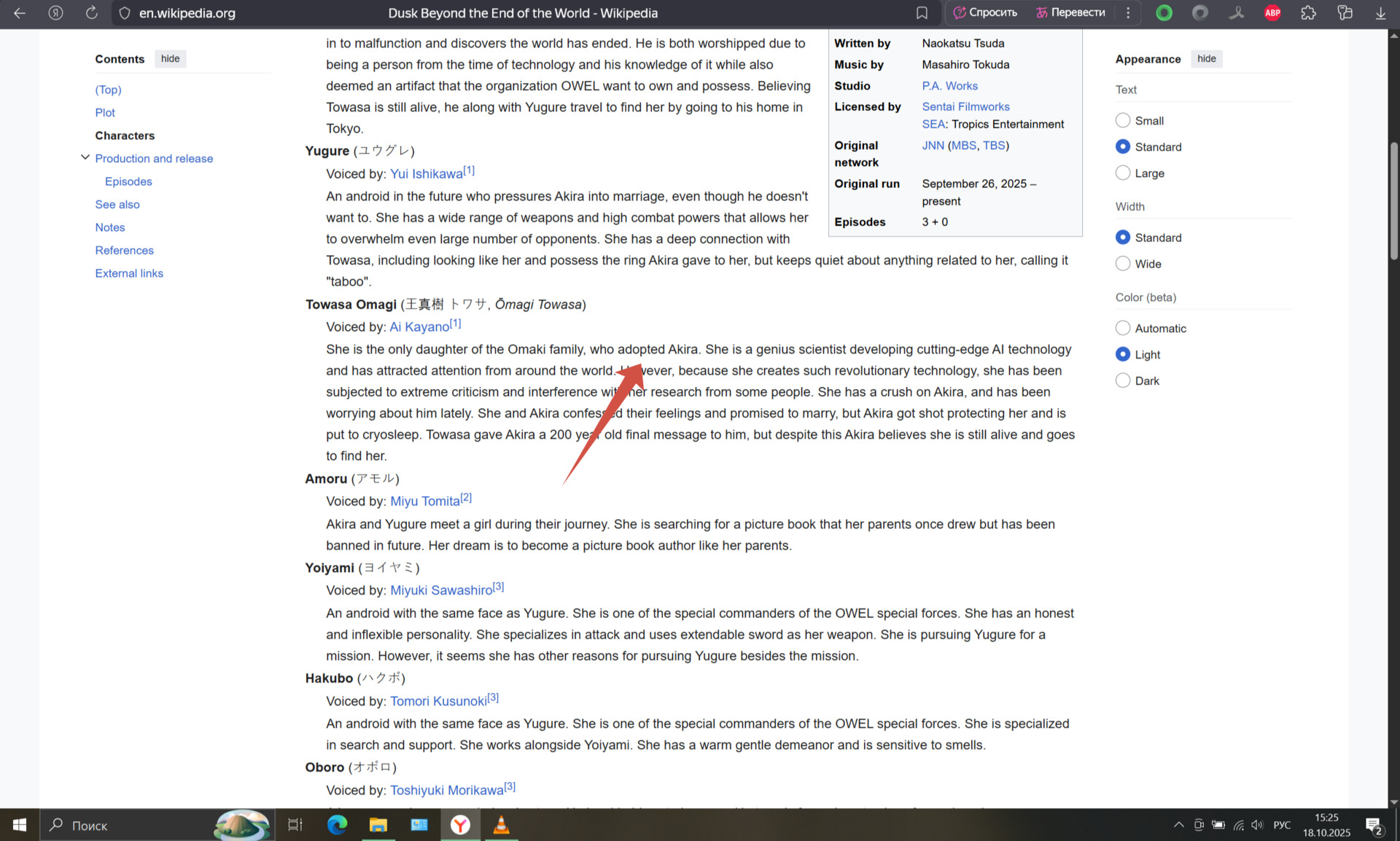Bookmark this page with bookmark icon
Image resolution: width=1400 pixels, height=841 pixels.
pyautogui.click(x=922, y=13)
